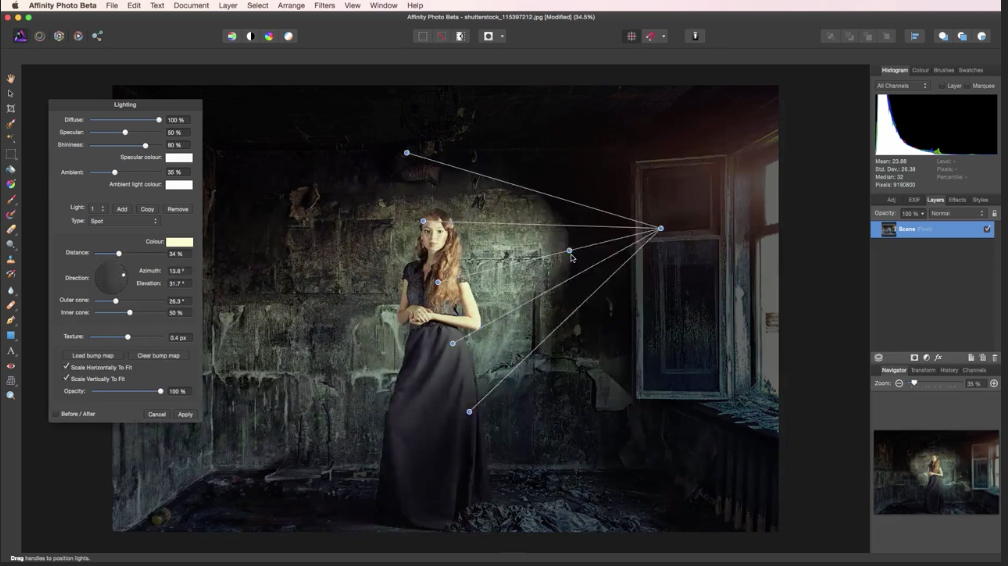This screenshot has width=1008, height=566.
Task: Open All Channels histogram dropdown
Action: (x=902, y=86)
